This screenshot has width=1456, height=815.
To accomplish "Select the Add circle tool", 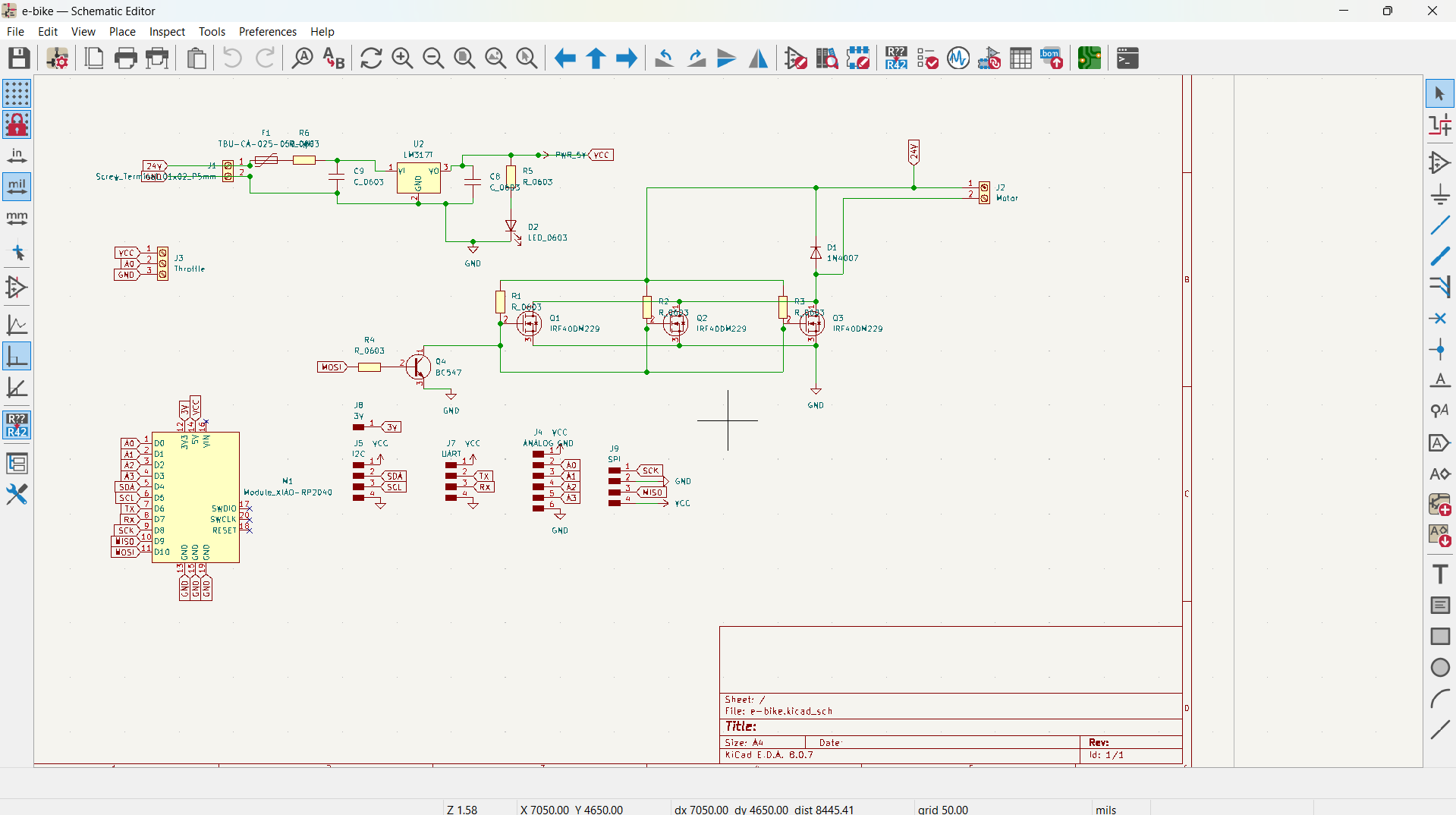I will (1439, 667).
